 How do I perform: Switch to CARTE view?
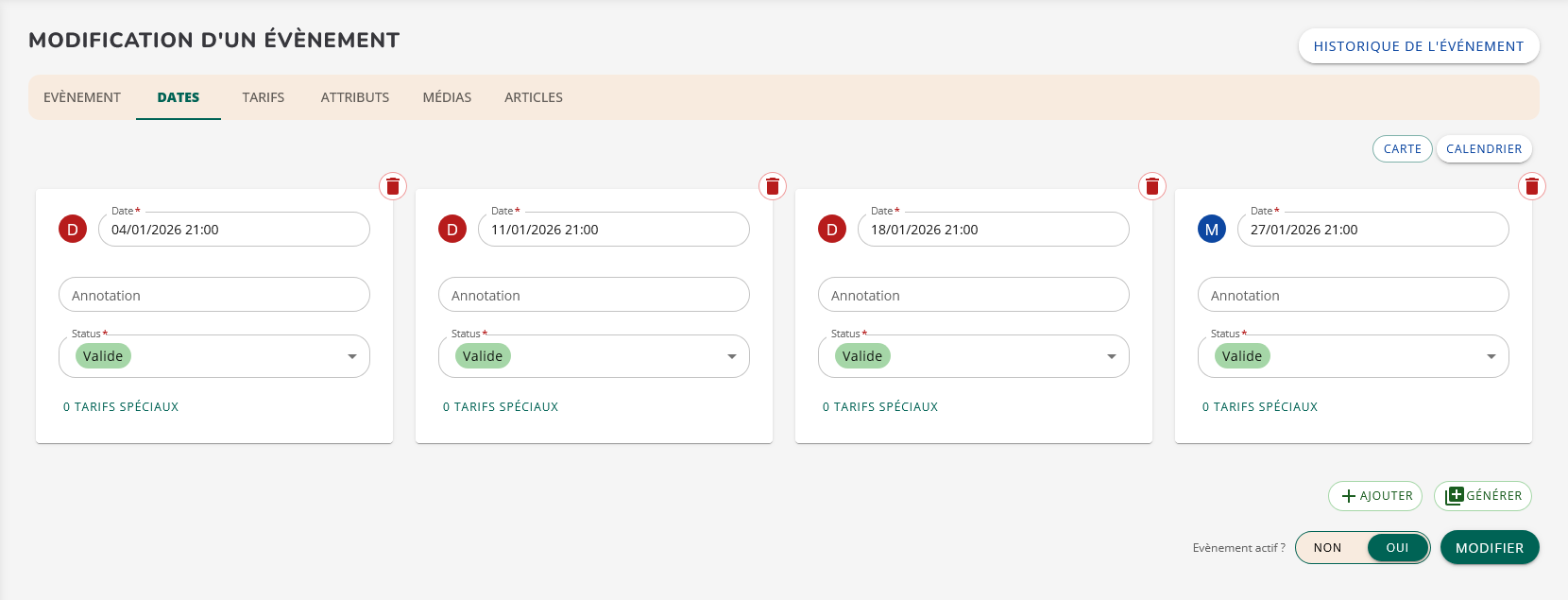pyautogui.click(x=1402, y=149)
